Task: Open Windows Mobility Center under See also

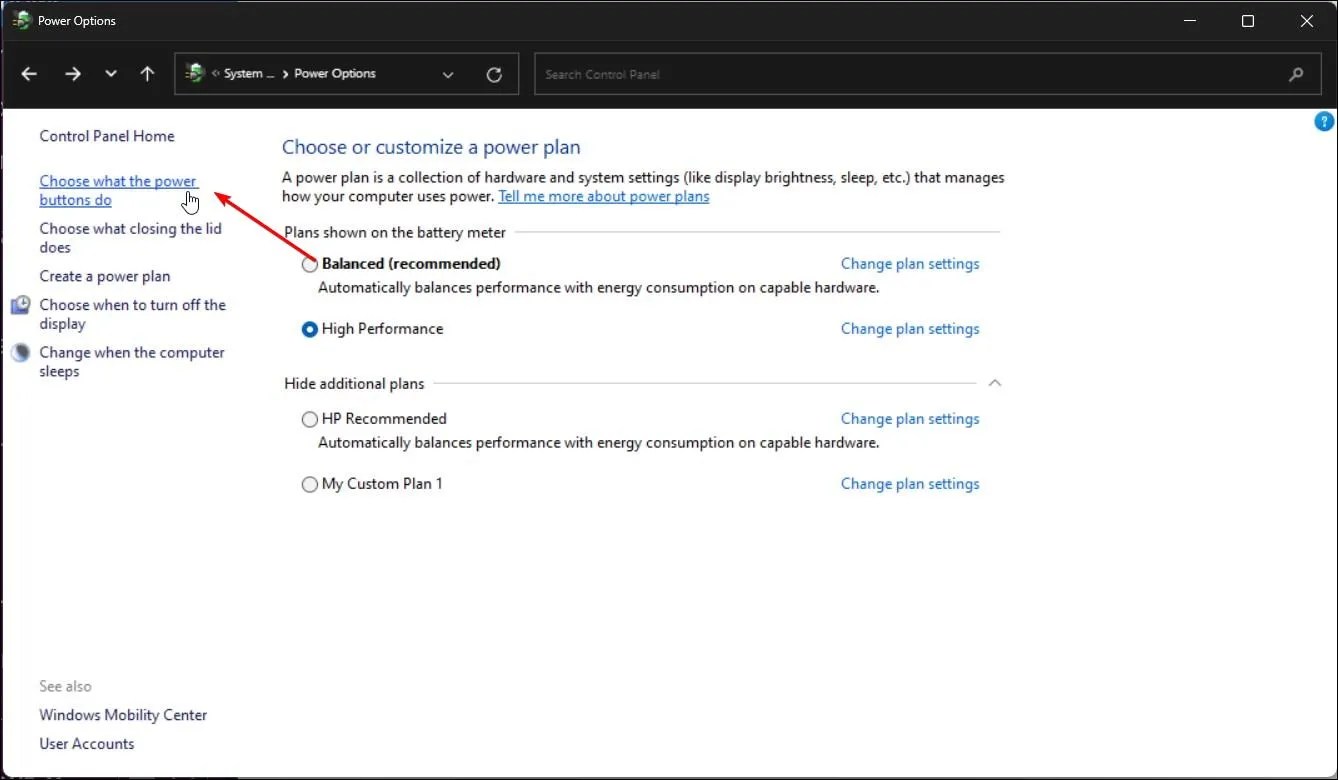Action: coord(123,715)
